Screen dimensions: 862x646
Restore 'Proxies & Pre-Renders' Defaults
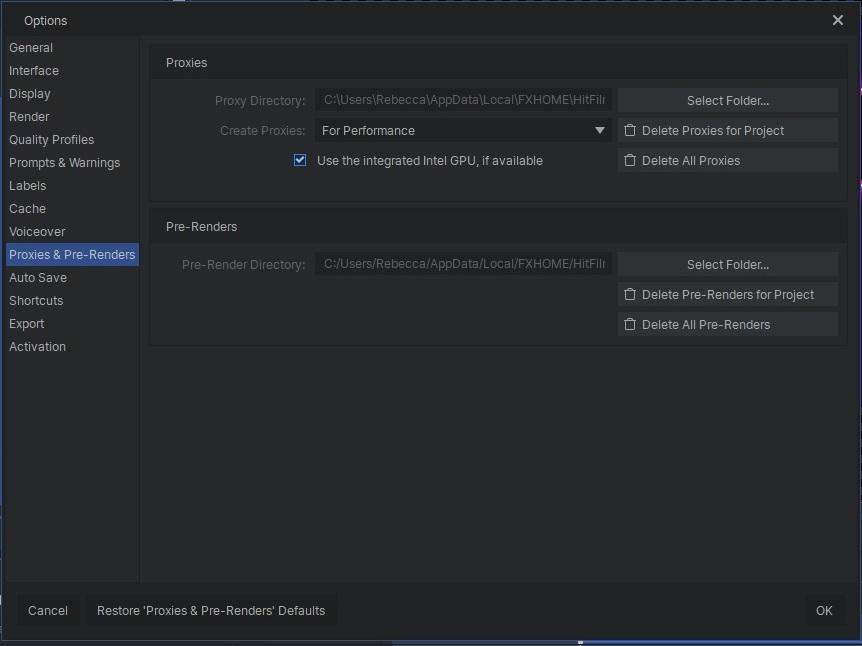211,610
